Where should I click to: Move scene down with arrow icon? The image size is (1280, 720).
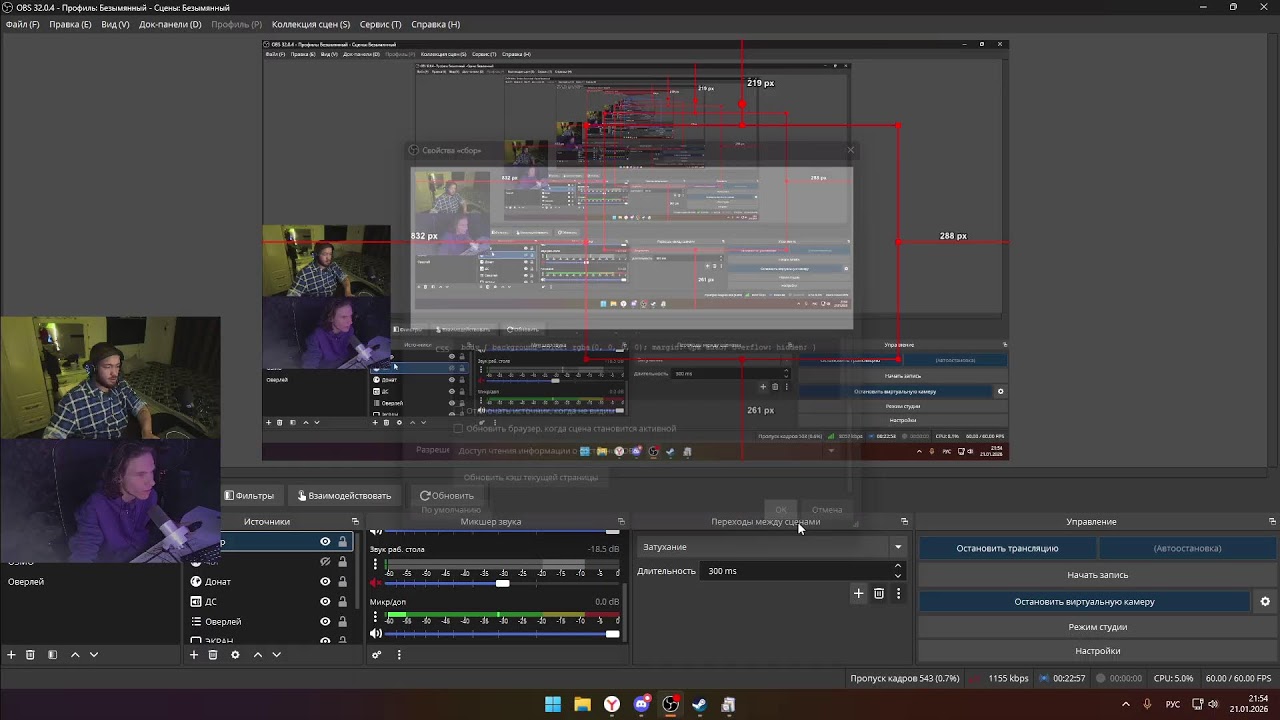tap(94, 655)
